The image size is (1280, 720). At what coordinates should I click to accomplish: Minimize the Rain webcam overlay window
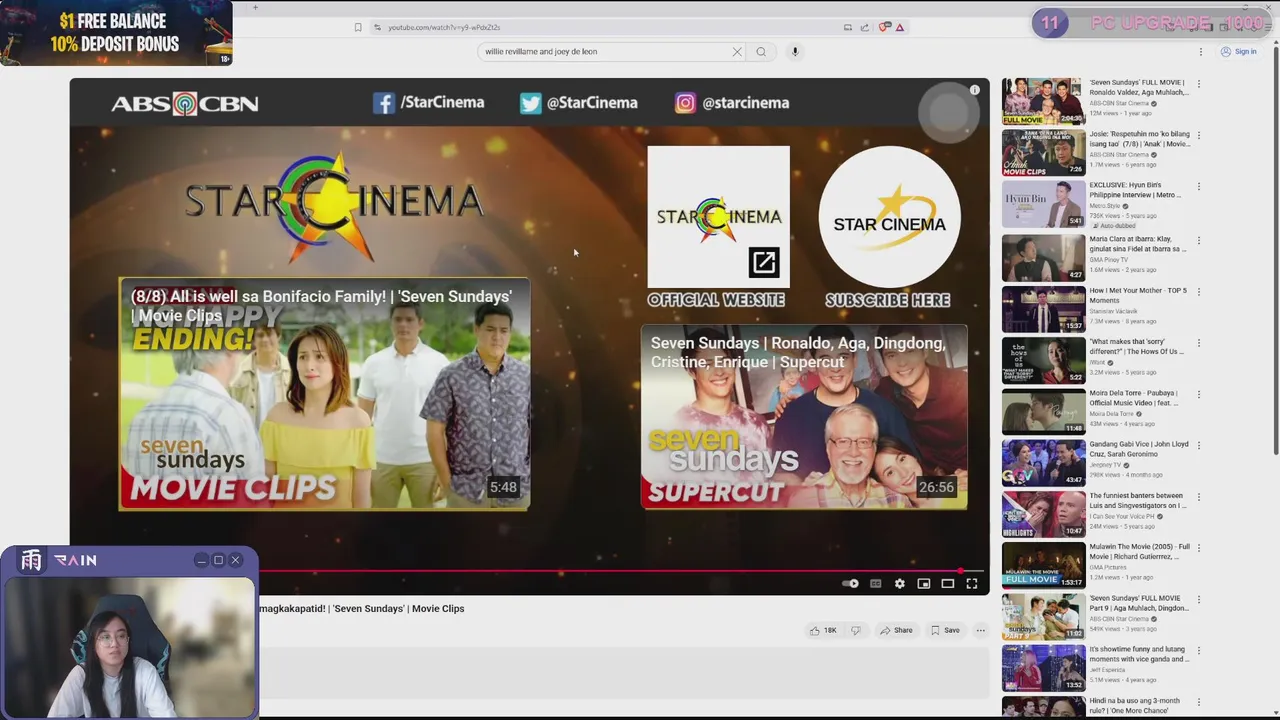[x=201, y=560]
